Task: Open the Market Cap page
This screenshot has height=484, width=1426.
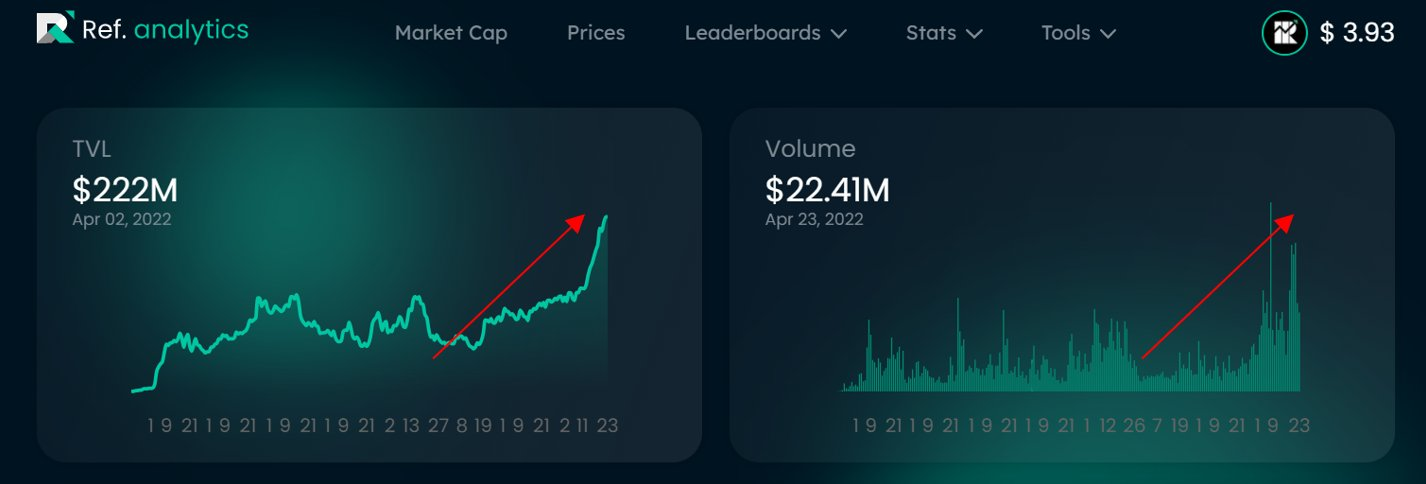Action: click(x=451, y=33)
